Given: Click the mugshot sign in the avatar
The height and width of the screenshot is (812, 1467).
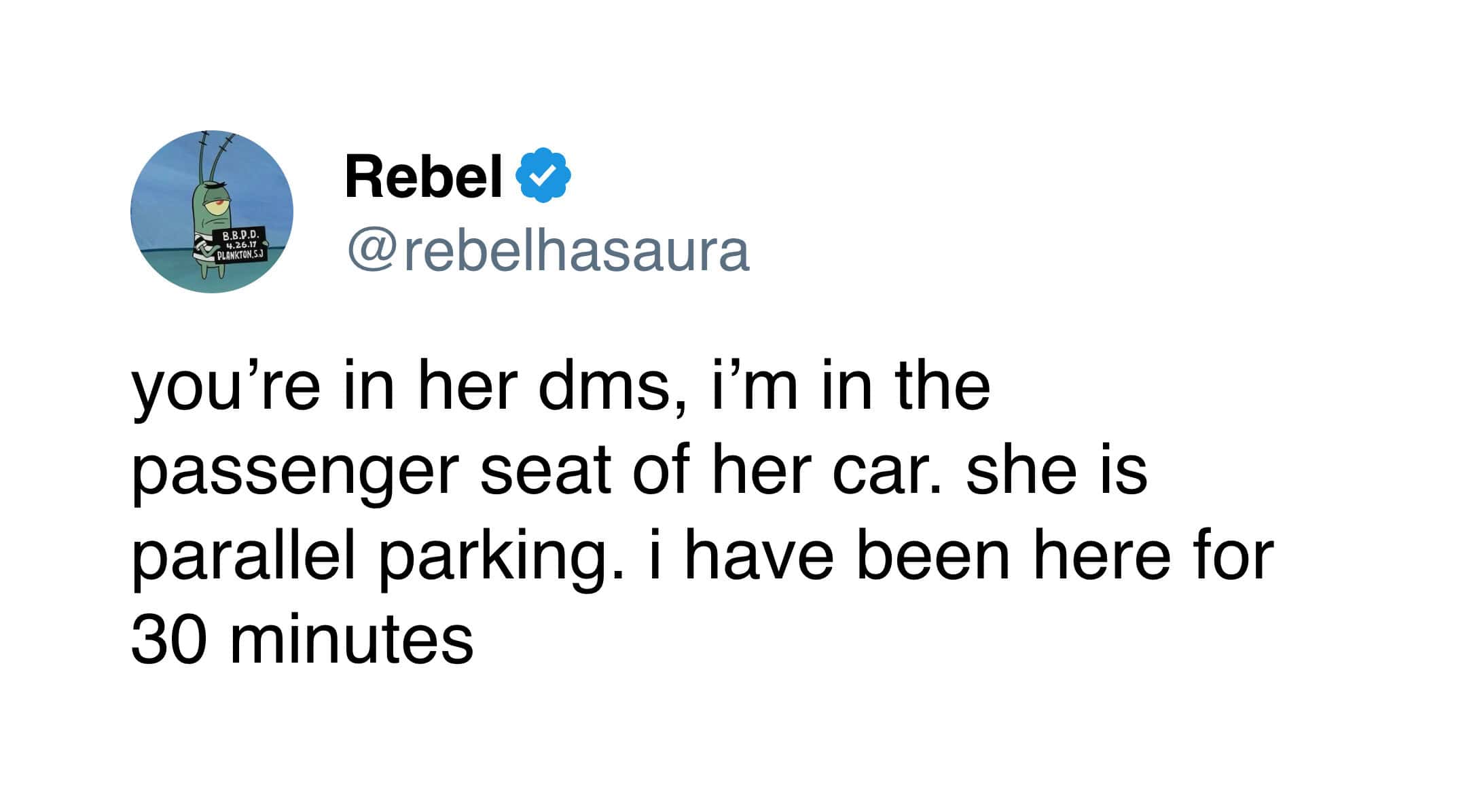Looking at the screenshot, I should tap(239, 246).
